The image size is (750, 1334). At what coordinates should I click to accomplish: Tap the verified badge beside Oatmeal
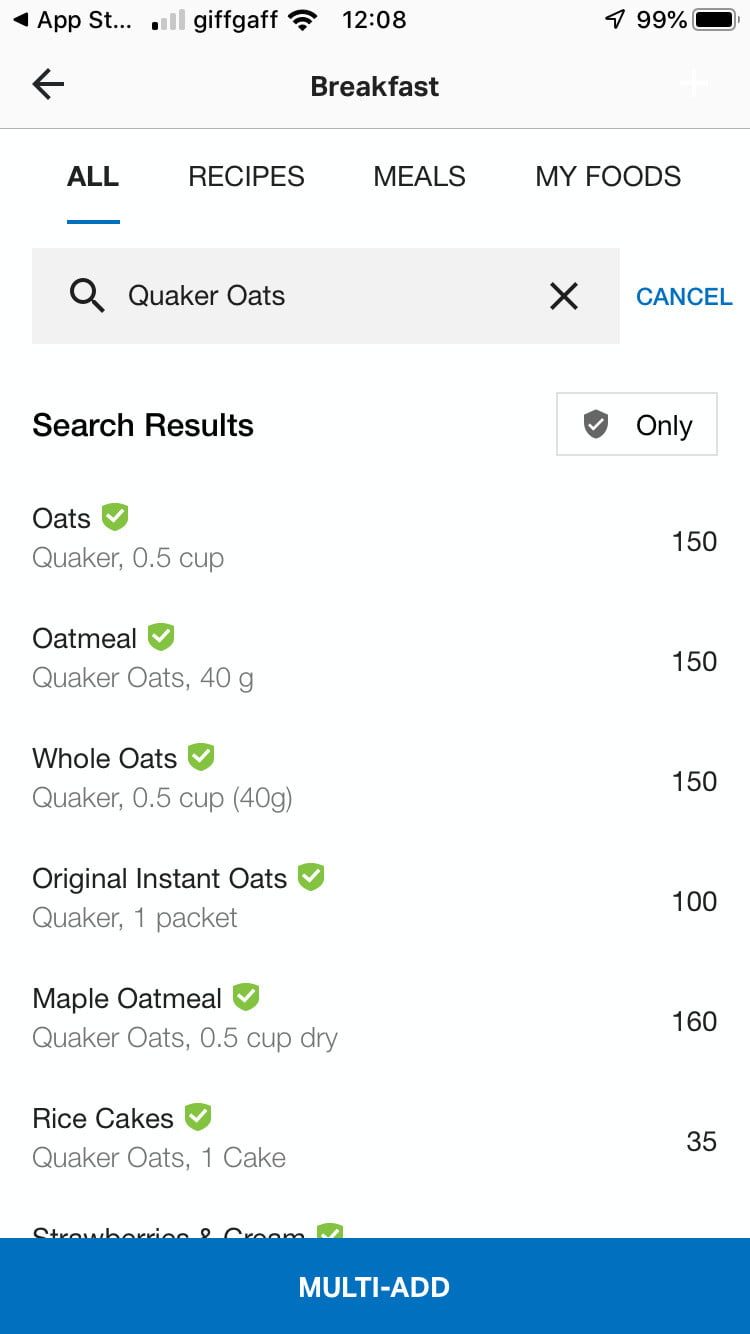[x=161, y=637]
